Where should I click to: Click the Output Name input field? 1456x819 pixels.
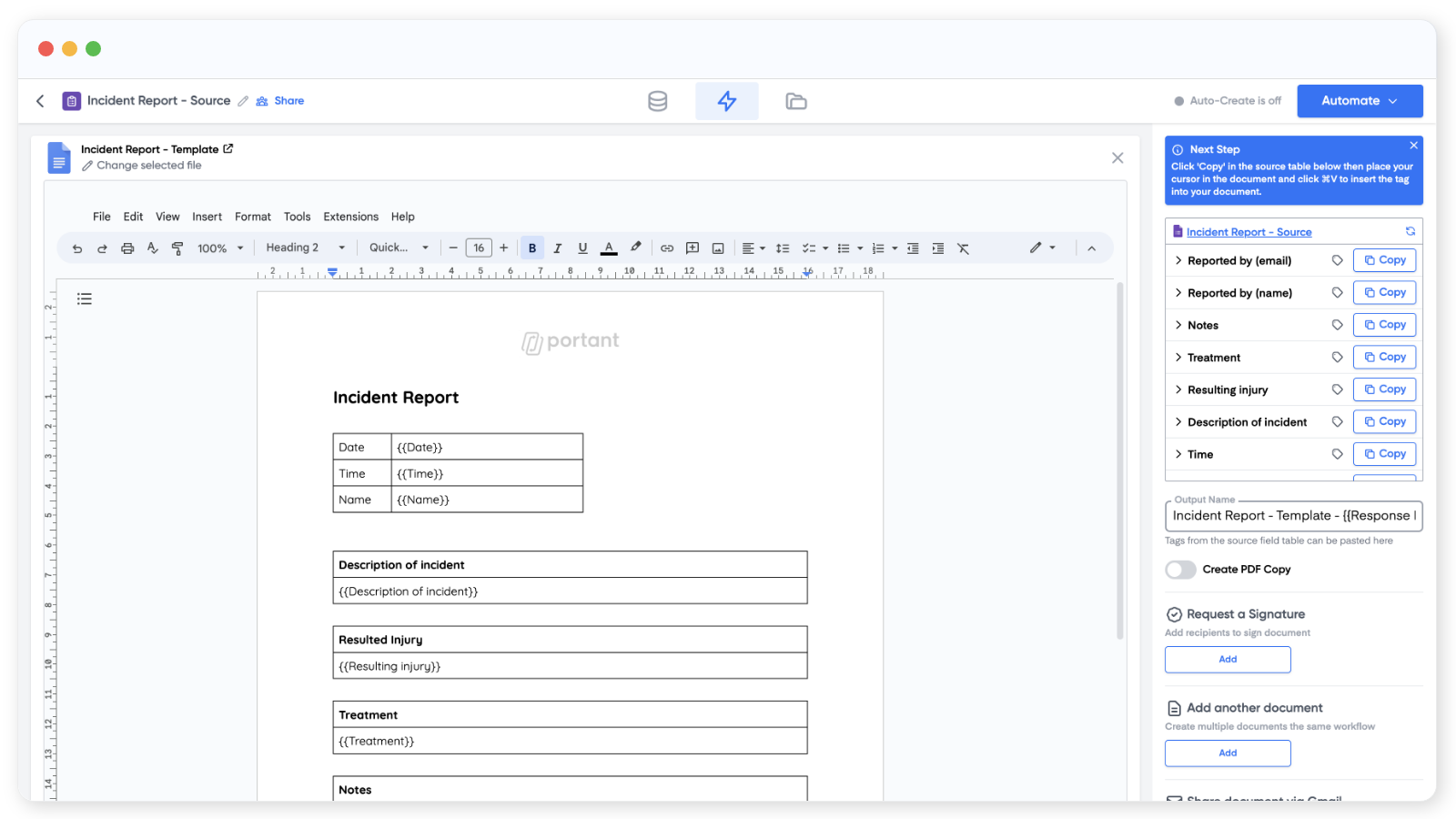(1292, 516)
